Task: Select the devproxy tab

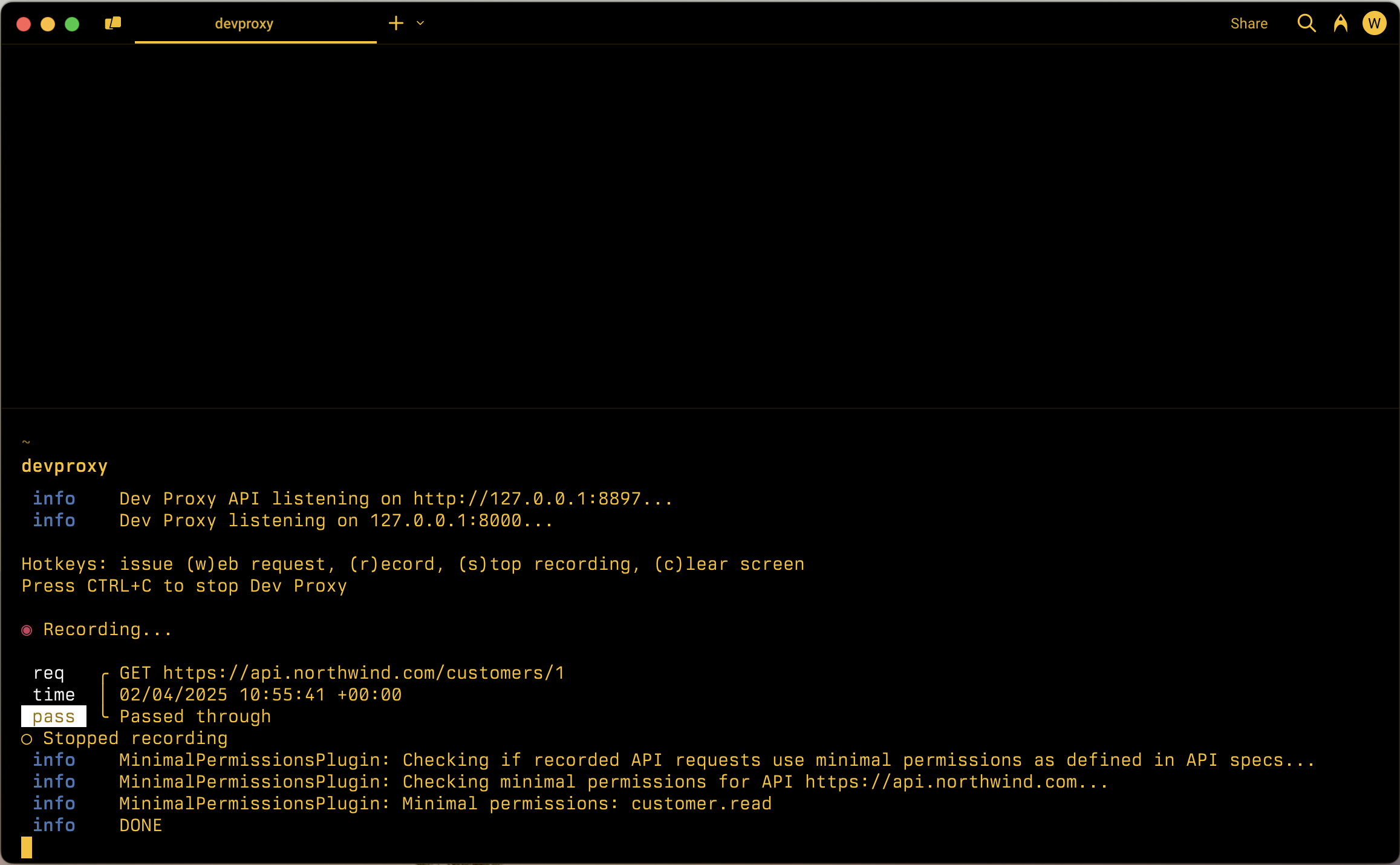Action: click(x=244, y=24)
